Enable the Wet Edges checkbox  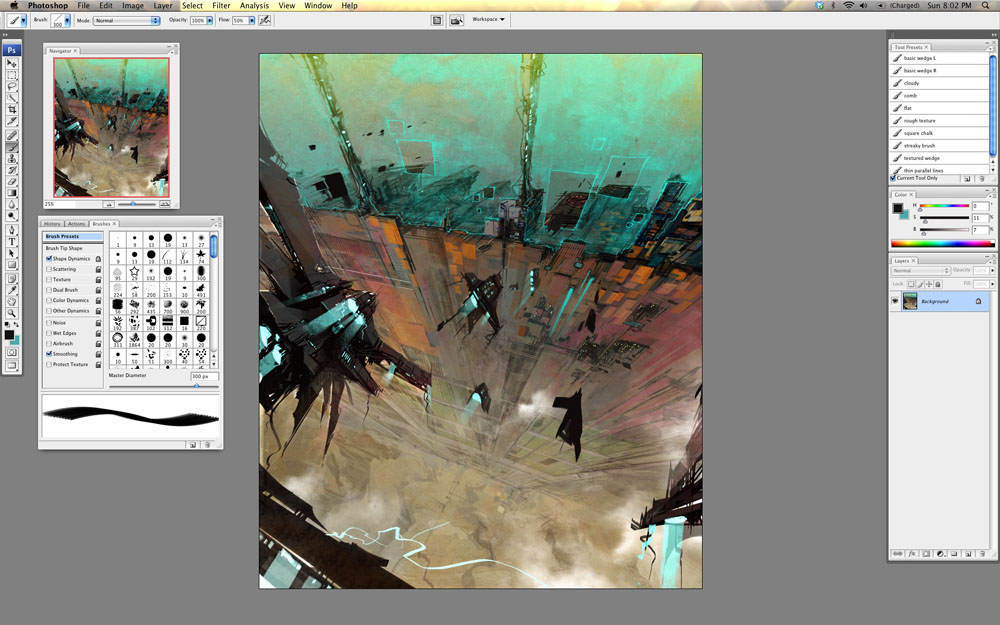point(49,333)
